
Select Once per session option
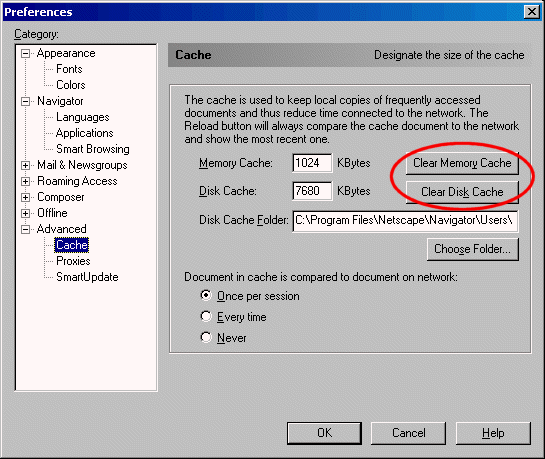click(x=206, y=295)
